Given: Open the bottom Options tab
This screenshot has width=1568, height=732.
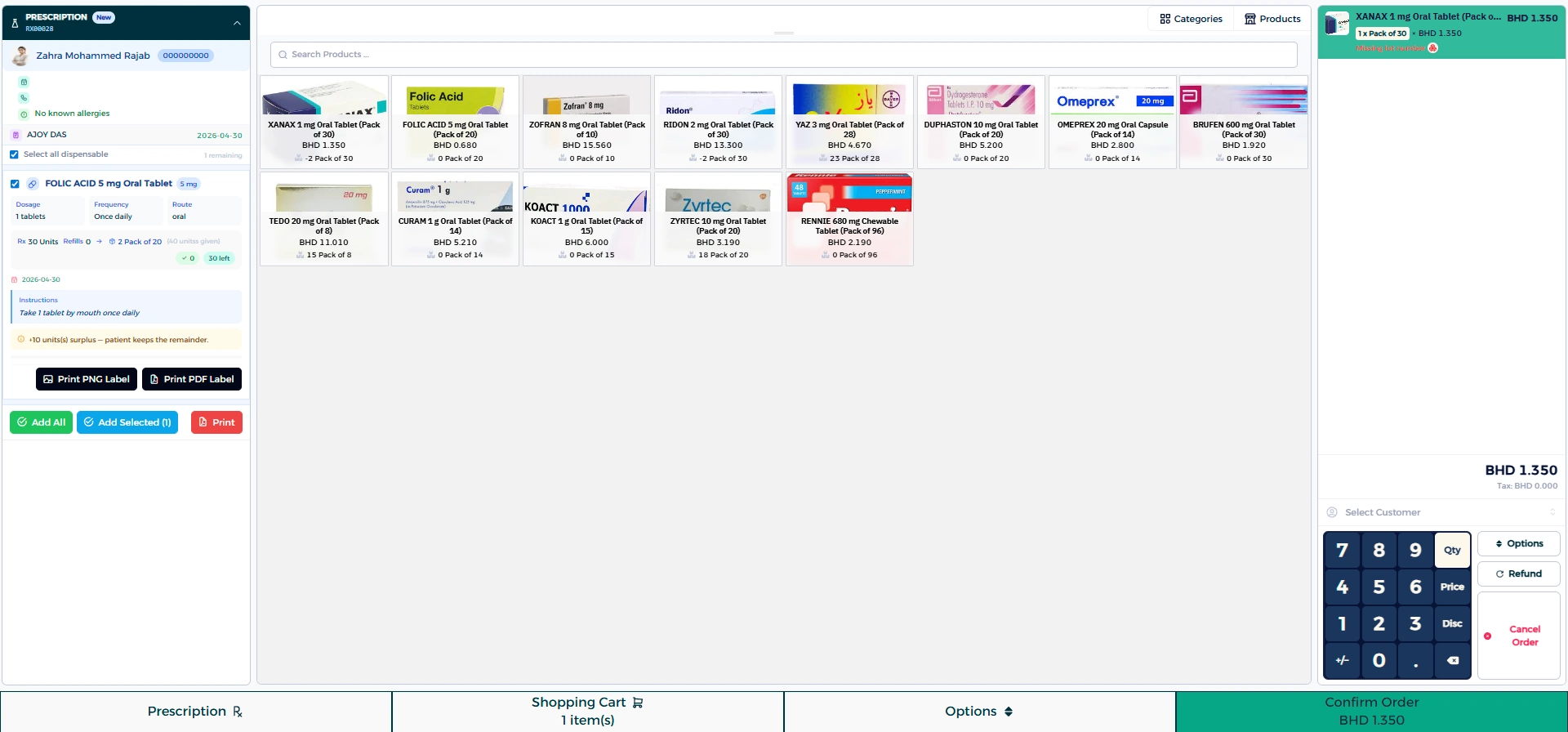Looking at the screenshot, I should click(x=980, y=712).
